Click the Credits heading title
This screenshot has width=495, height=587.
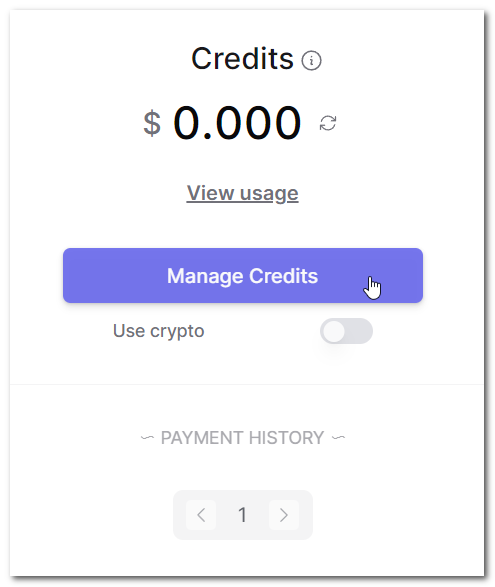(x=242, y=59)
